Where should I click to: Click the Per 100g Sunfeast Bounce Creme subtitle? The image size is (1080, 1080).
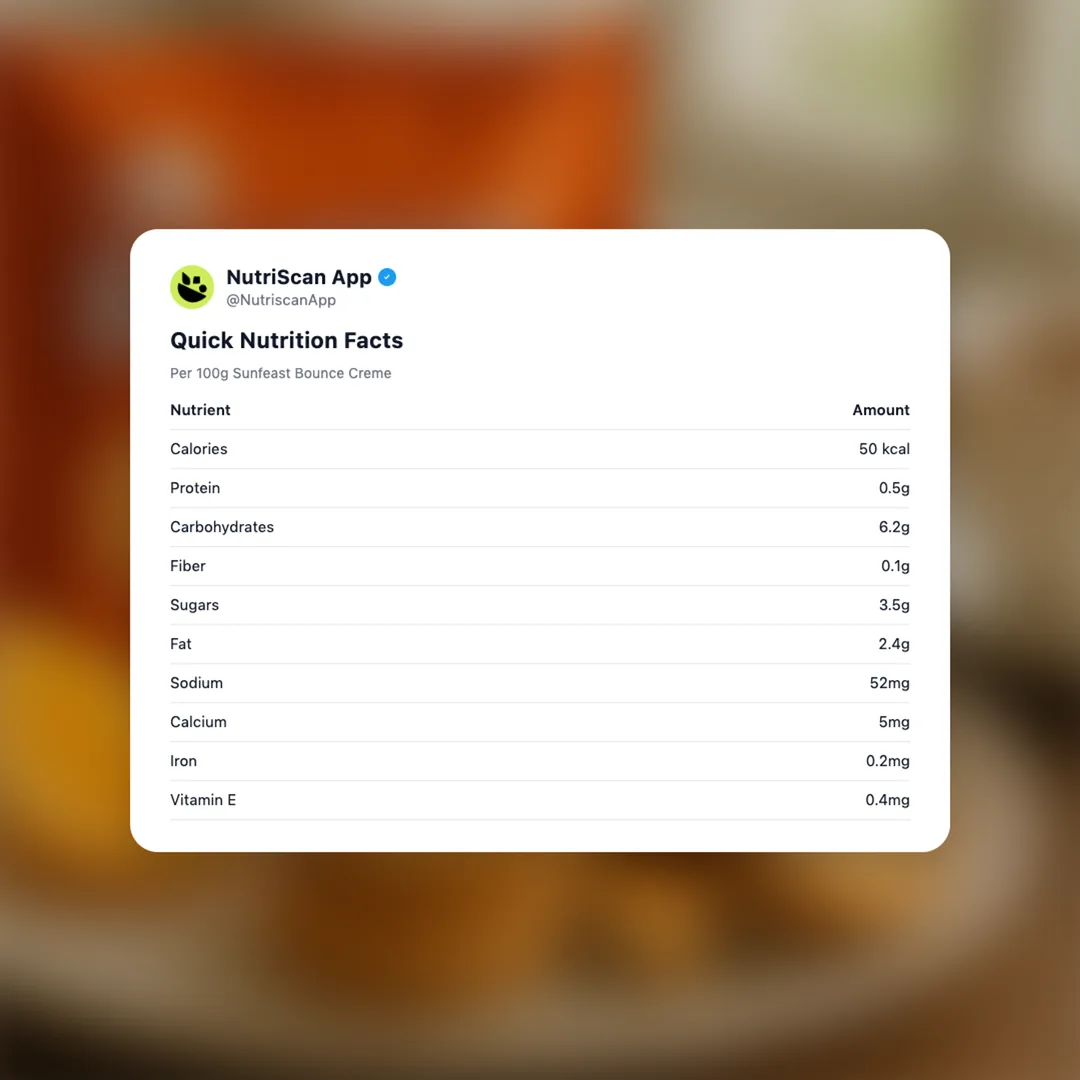point(281,373)
